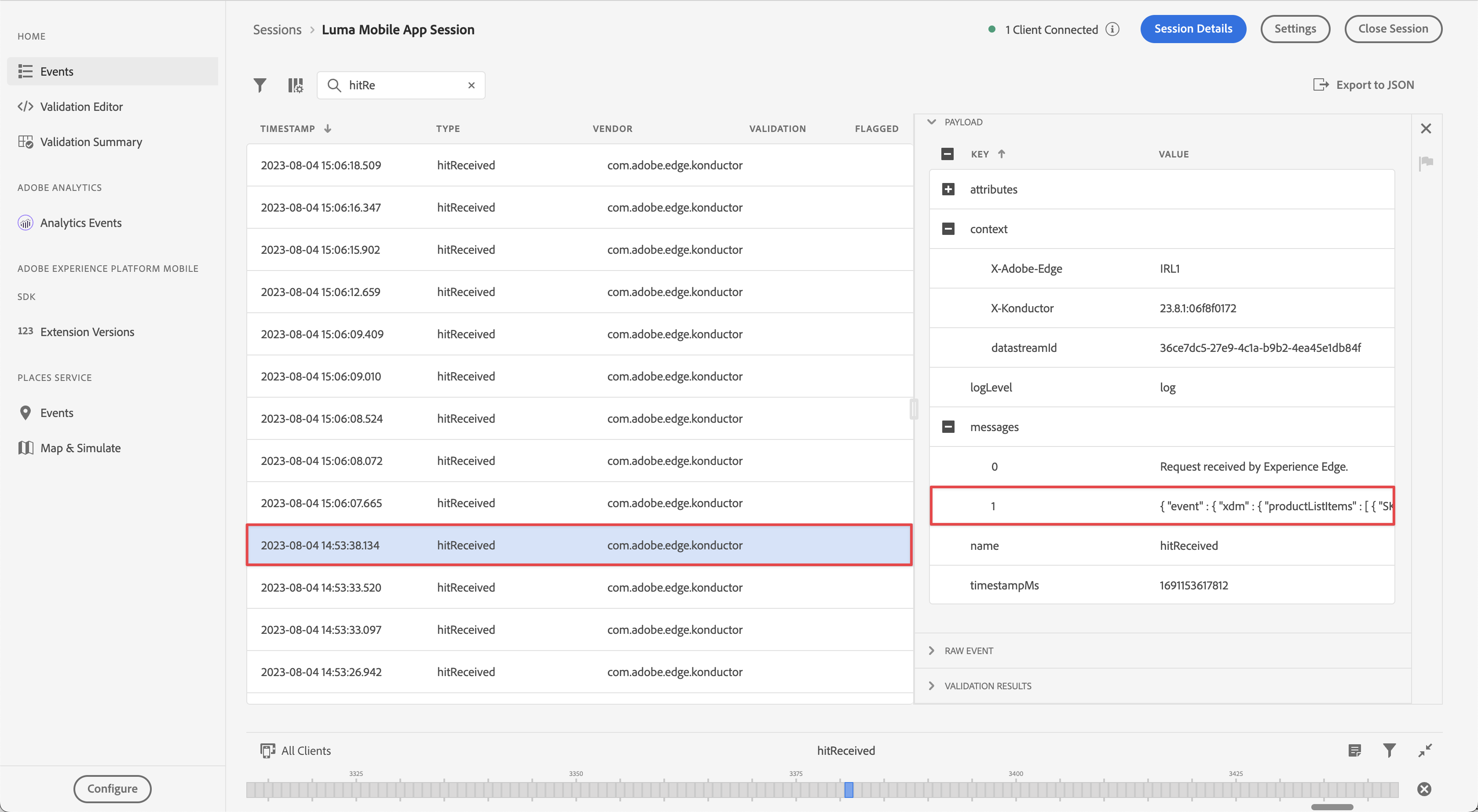Open Validation Editor in sidebar

[81, 107]
